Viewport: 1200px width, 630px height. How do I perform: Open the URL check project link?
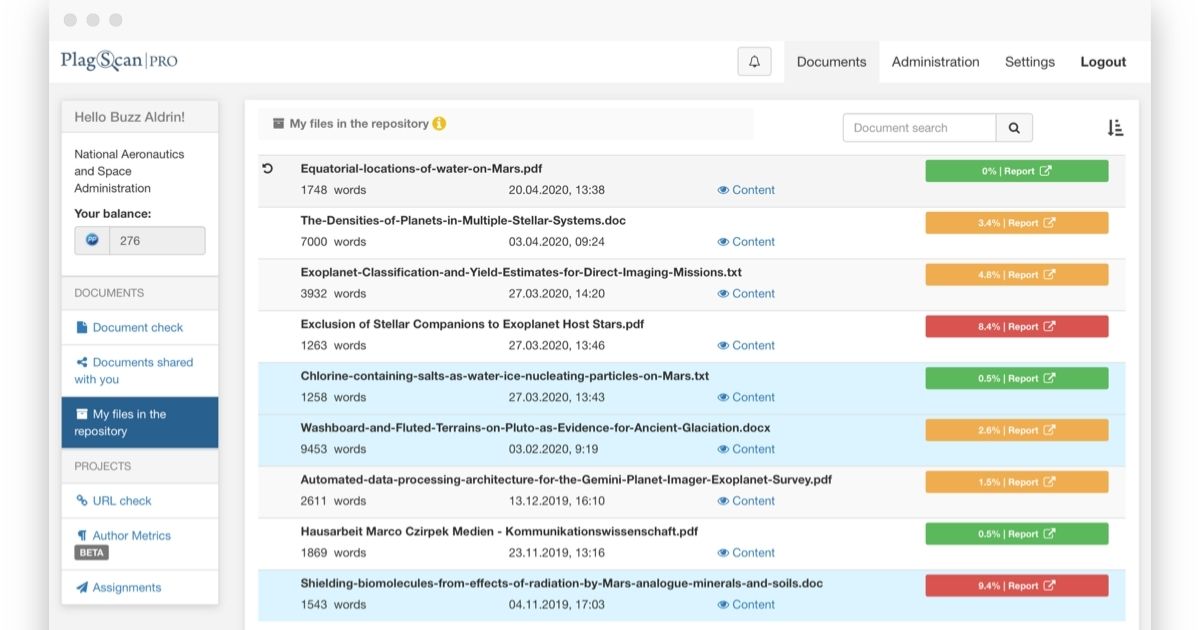pyautogui.click(x=122, y=501)
